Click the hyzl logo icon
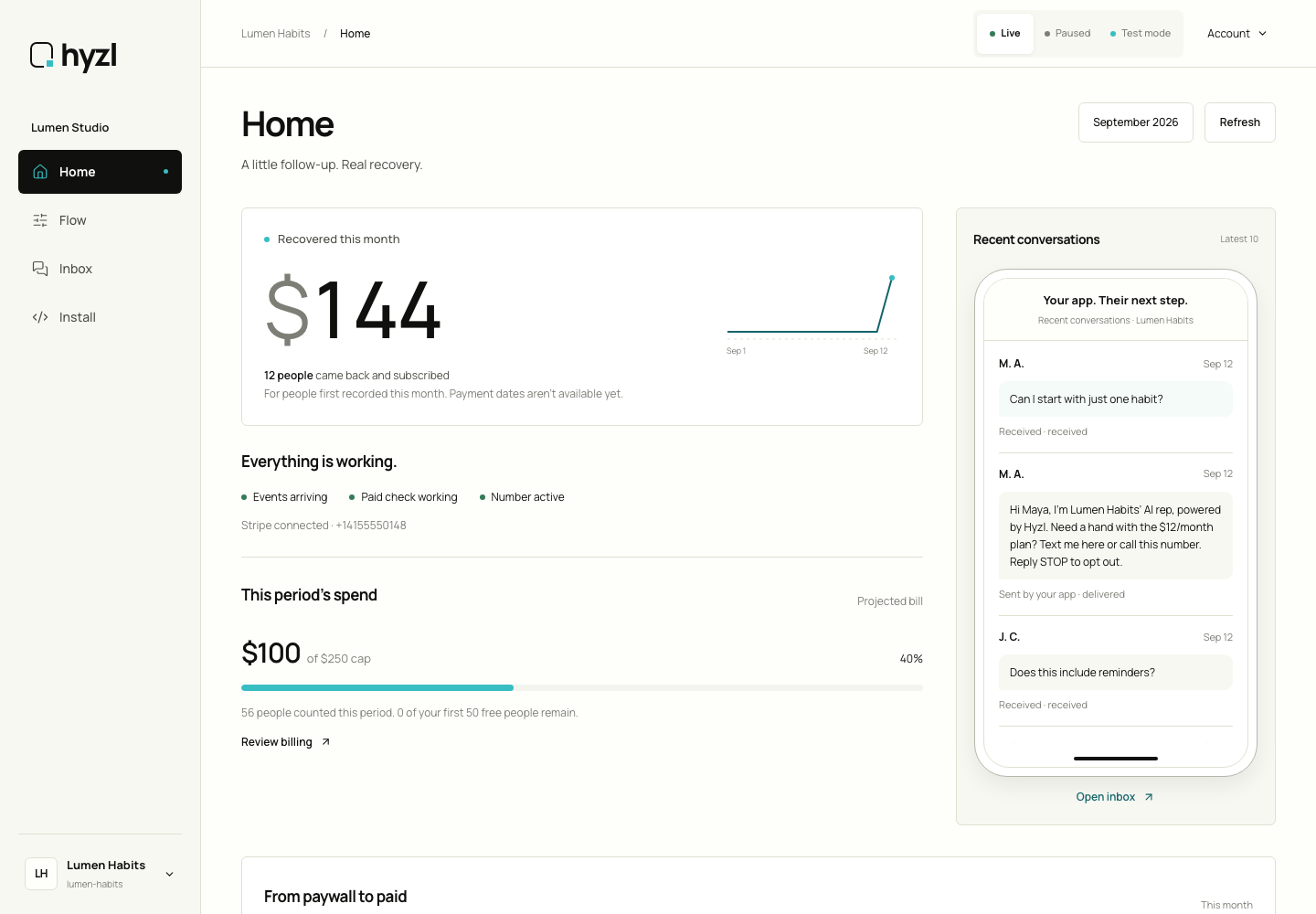 (42, 55)
